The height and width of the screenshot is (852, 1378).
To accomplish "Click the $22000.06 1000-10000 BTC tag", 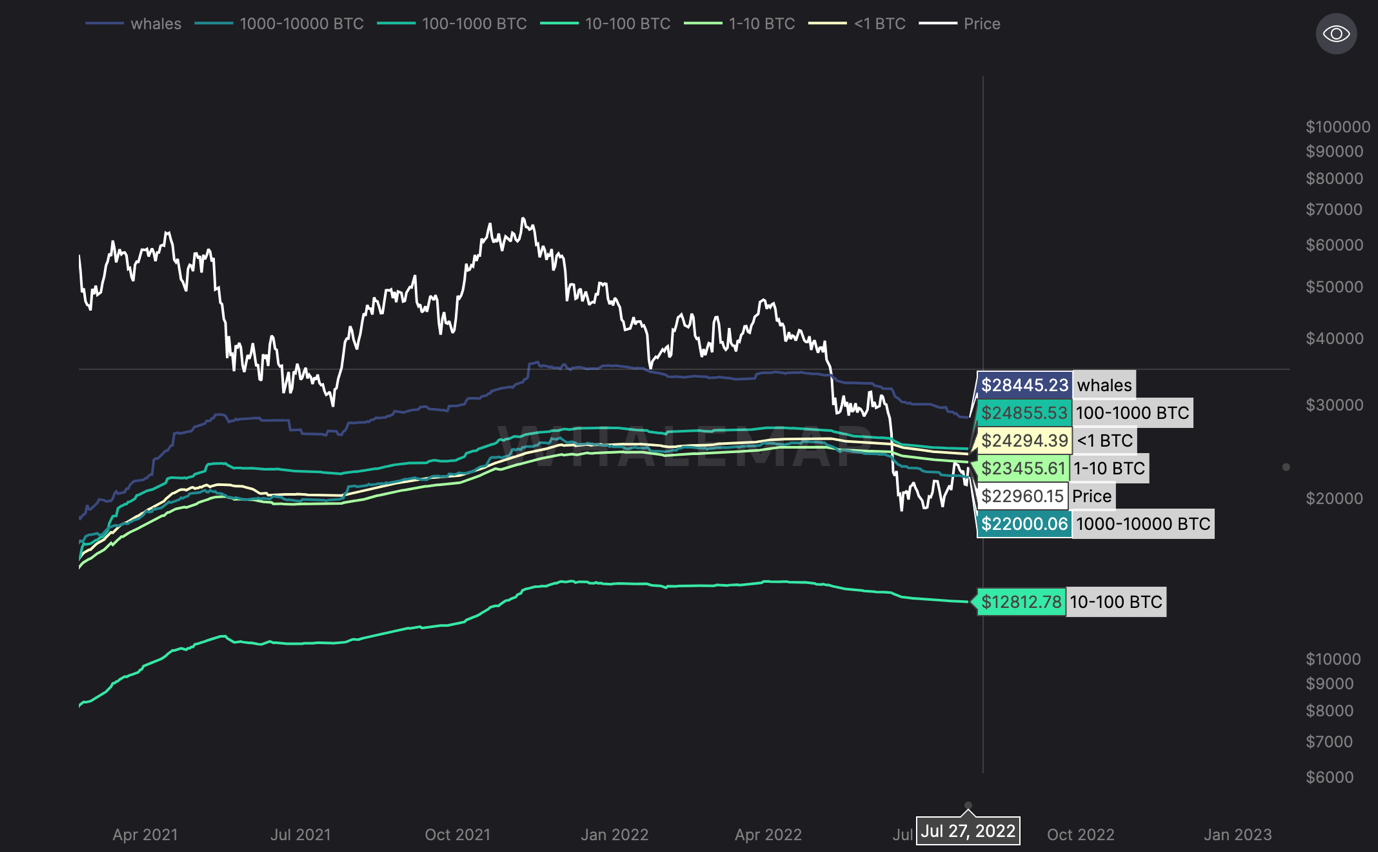I will click(1025, 524).
